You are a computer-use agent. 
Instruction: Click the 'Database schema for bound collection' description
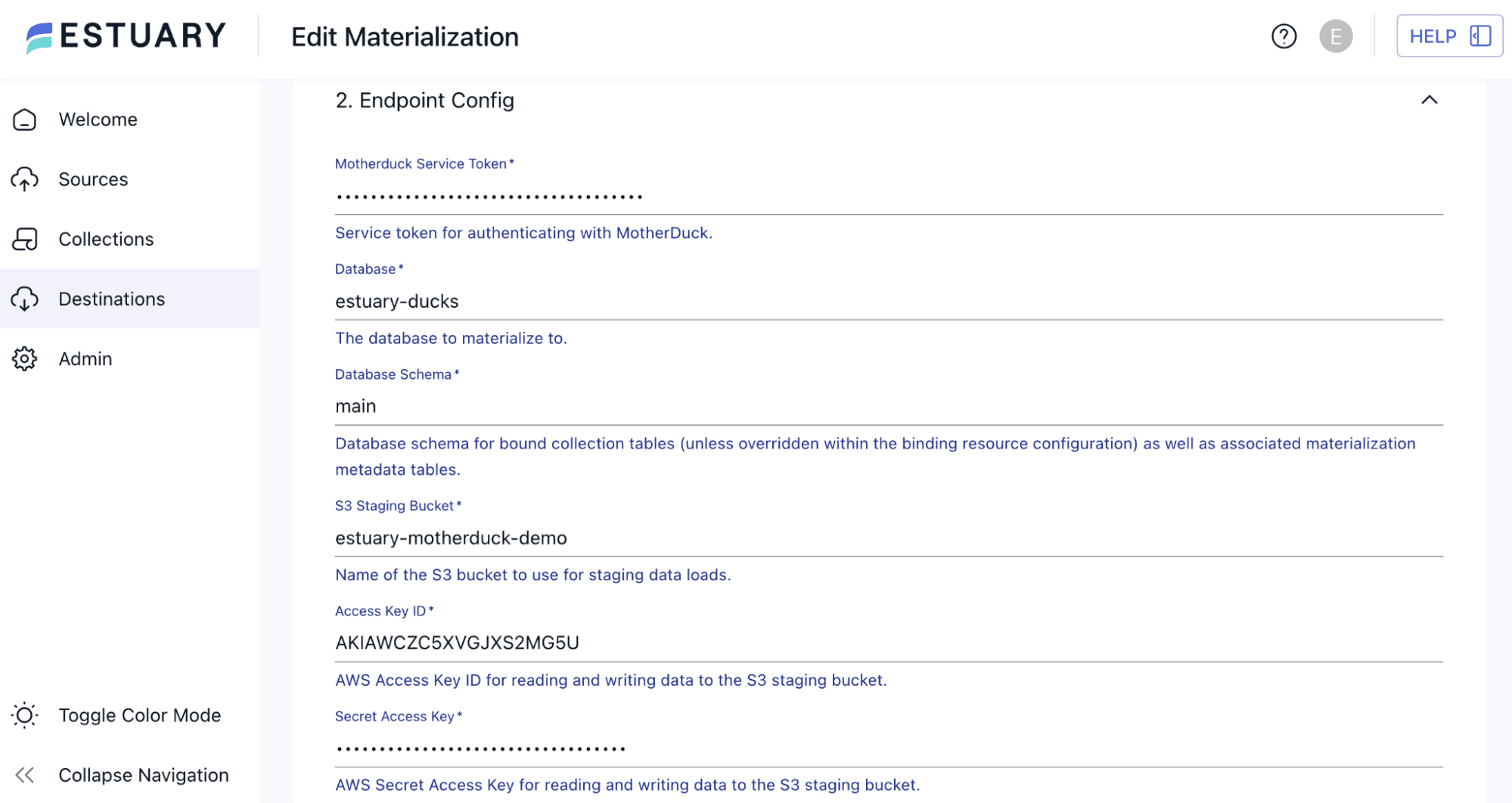(875, 457)
